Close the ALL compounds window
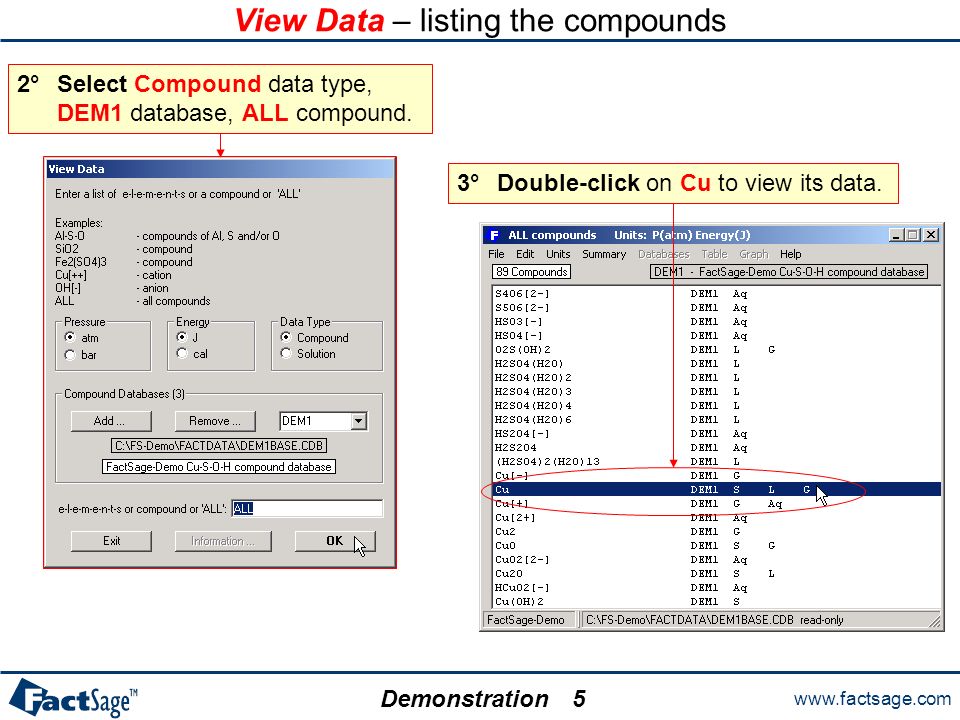The width and height of the screenshot is (960, 720). 931,235
